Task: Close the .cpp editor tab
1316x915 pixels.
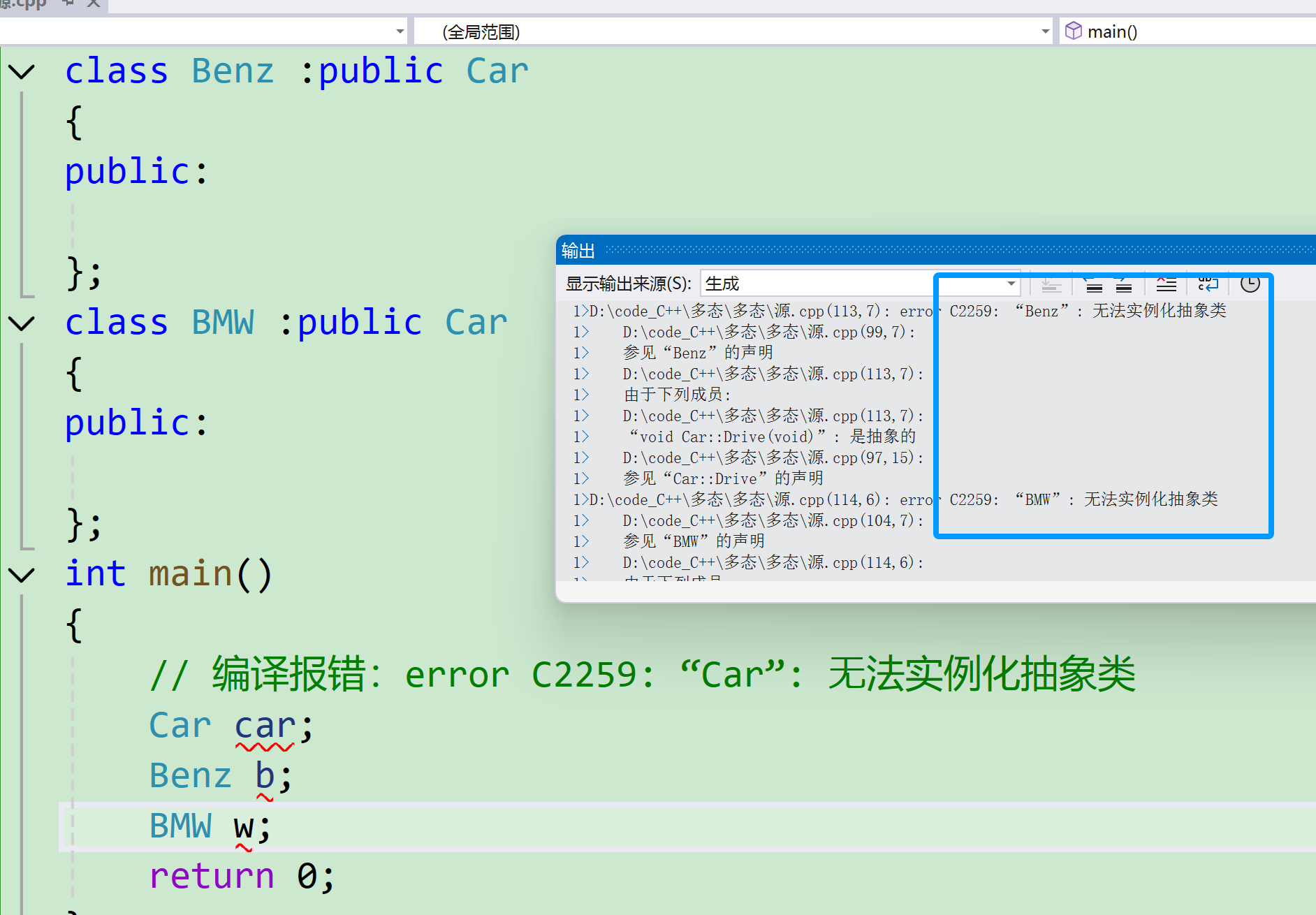Action: (x=94, y=3)
